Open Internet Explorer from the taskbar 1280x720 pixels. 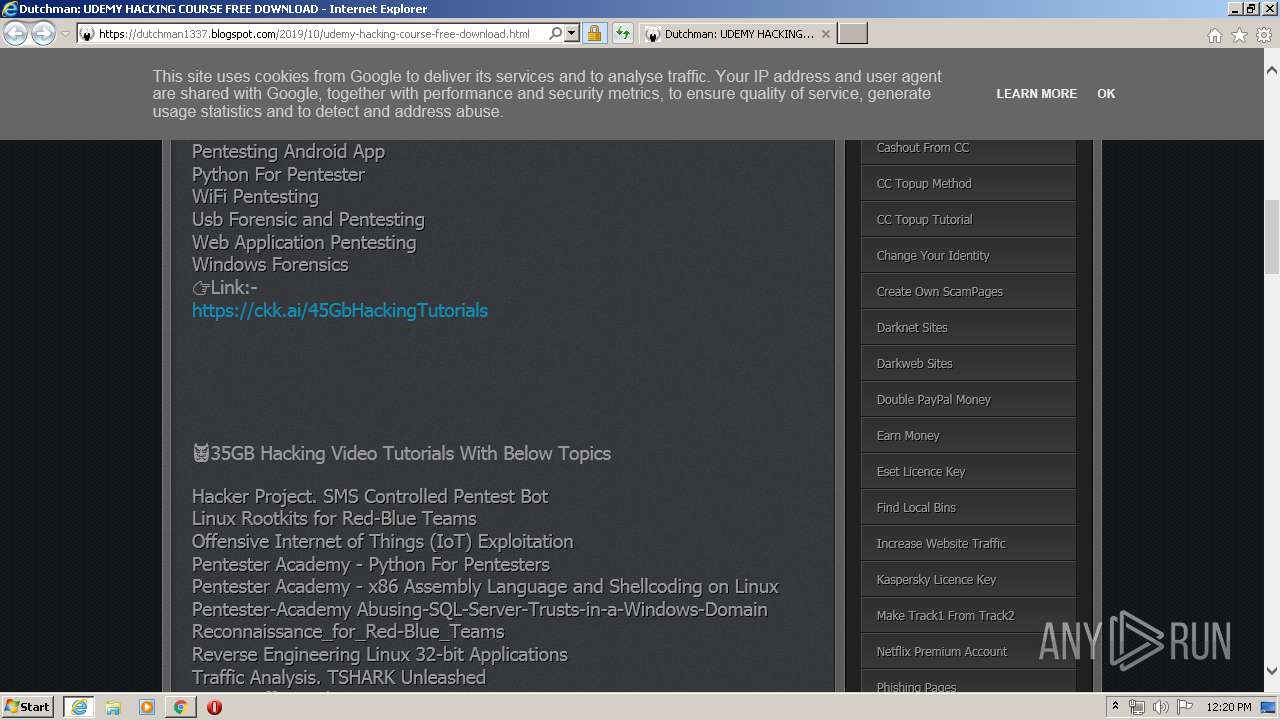(x=79, y=707)
